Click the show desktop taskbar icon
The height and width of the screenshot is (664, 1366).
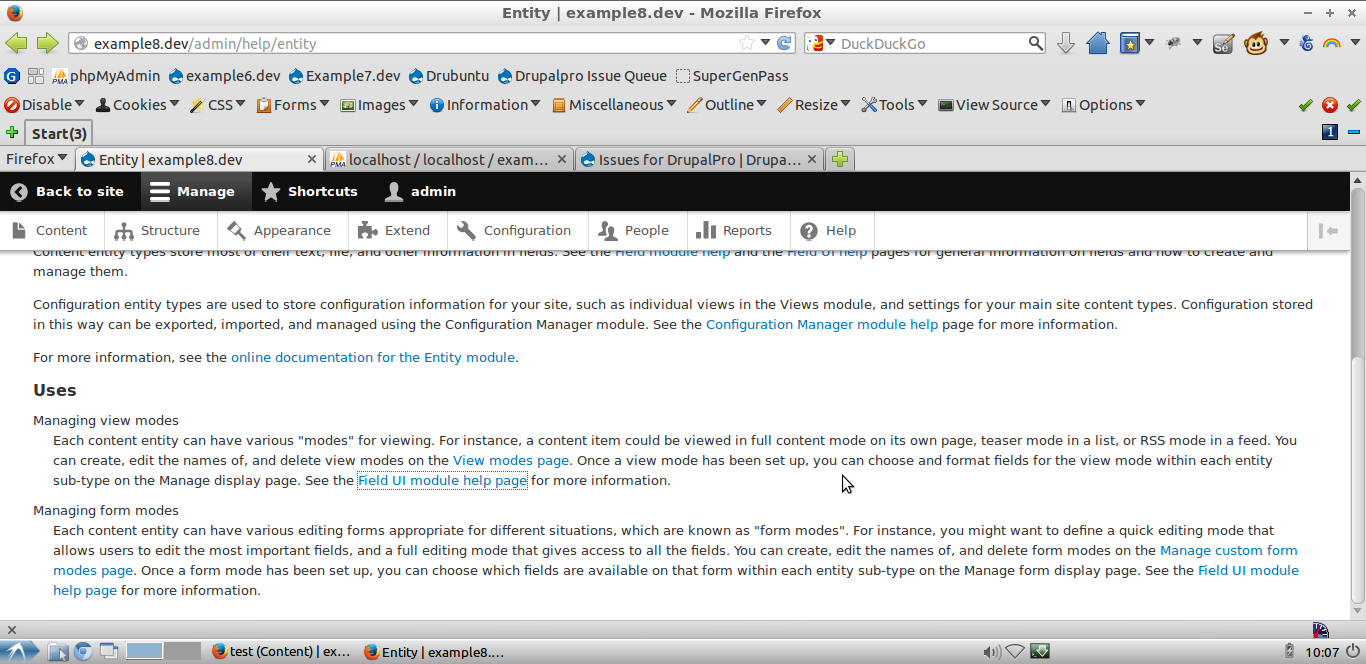coord(108,652)
